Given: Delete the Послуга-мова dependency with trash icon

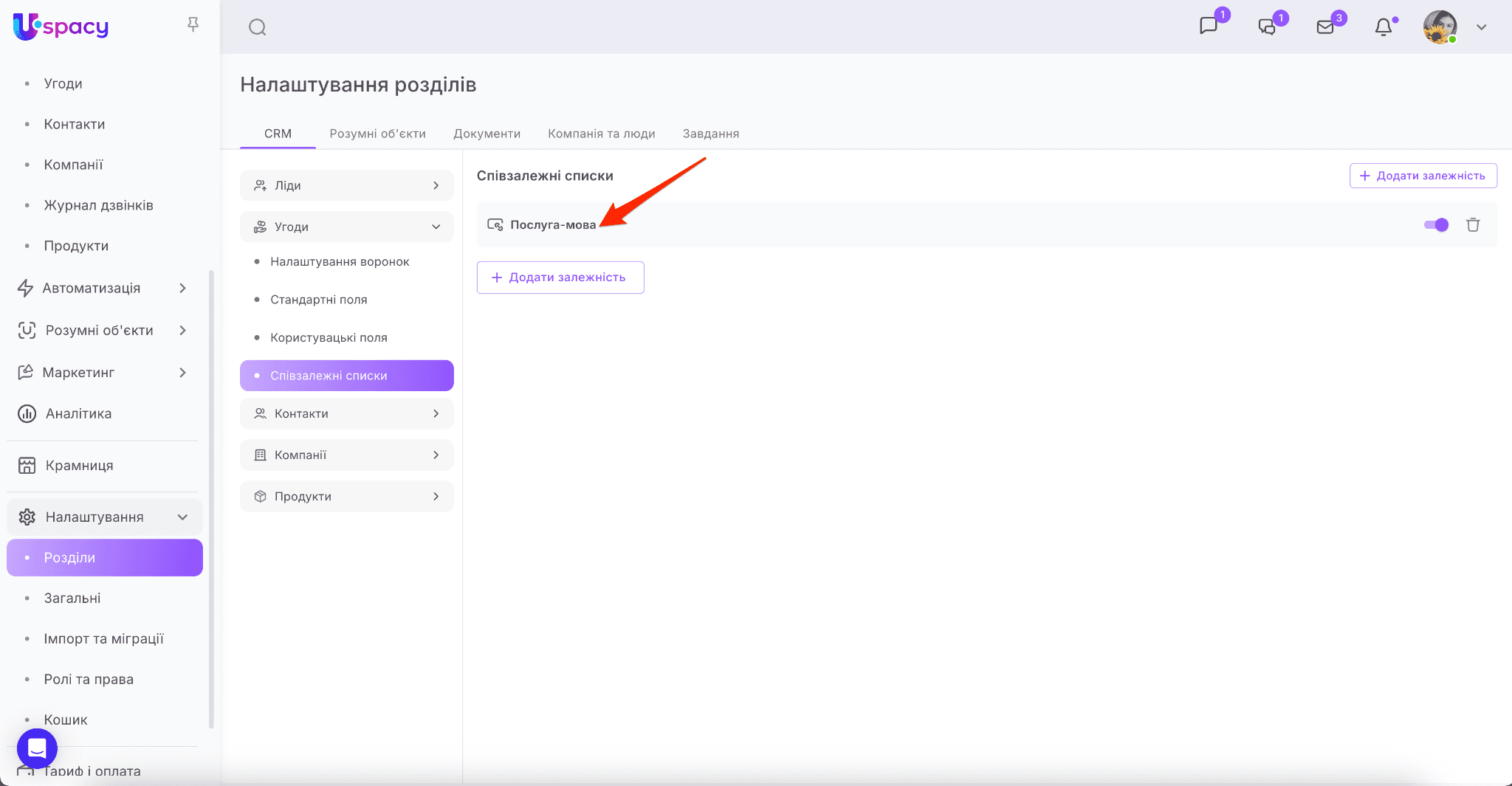Looking at the screenshot, I should 1473,225.
